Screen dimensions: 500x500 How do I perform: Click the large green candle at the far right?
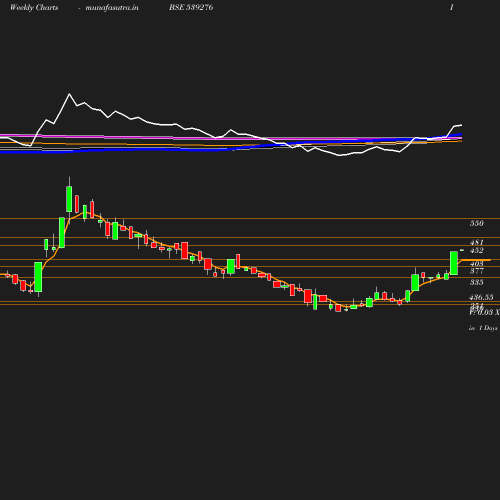(454, 263)
